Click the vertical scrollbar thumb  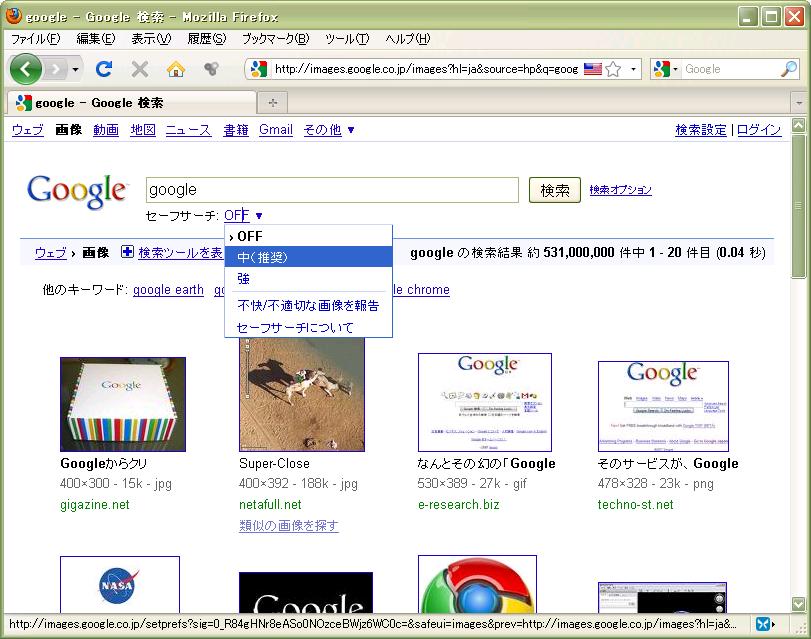point(799,205)
